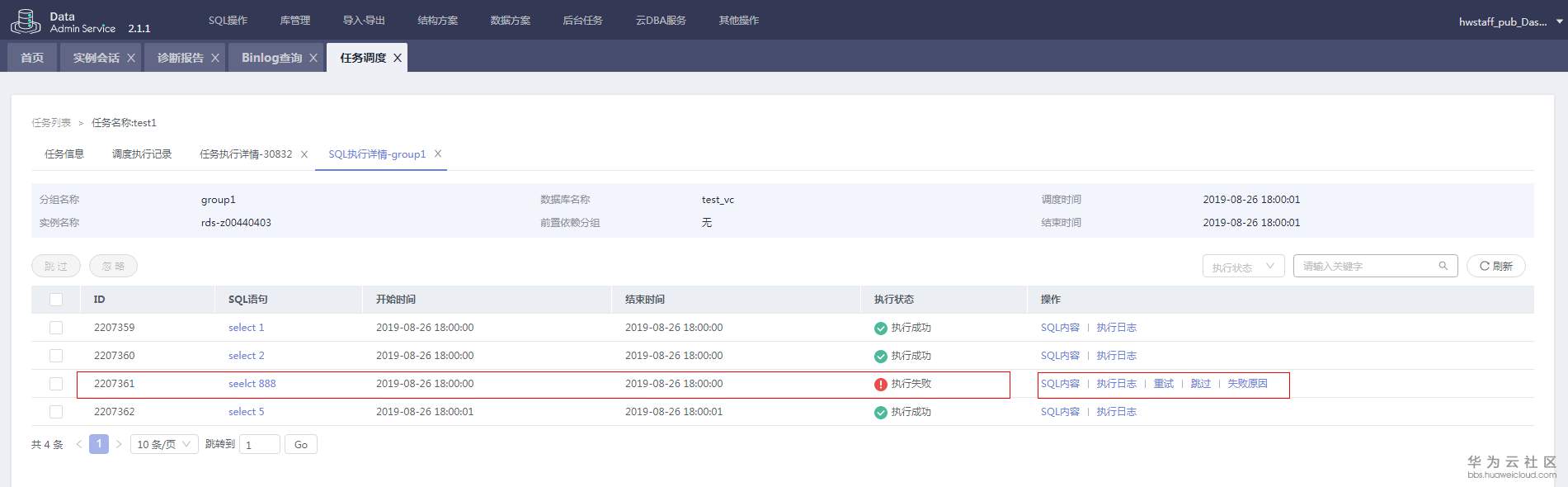Go to the next page arrow

click(x=119, y=444)
